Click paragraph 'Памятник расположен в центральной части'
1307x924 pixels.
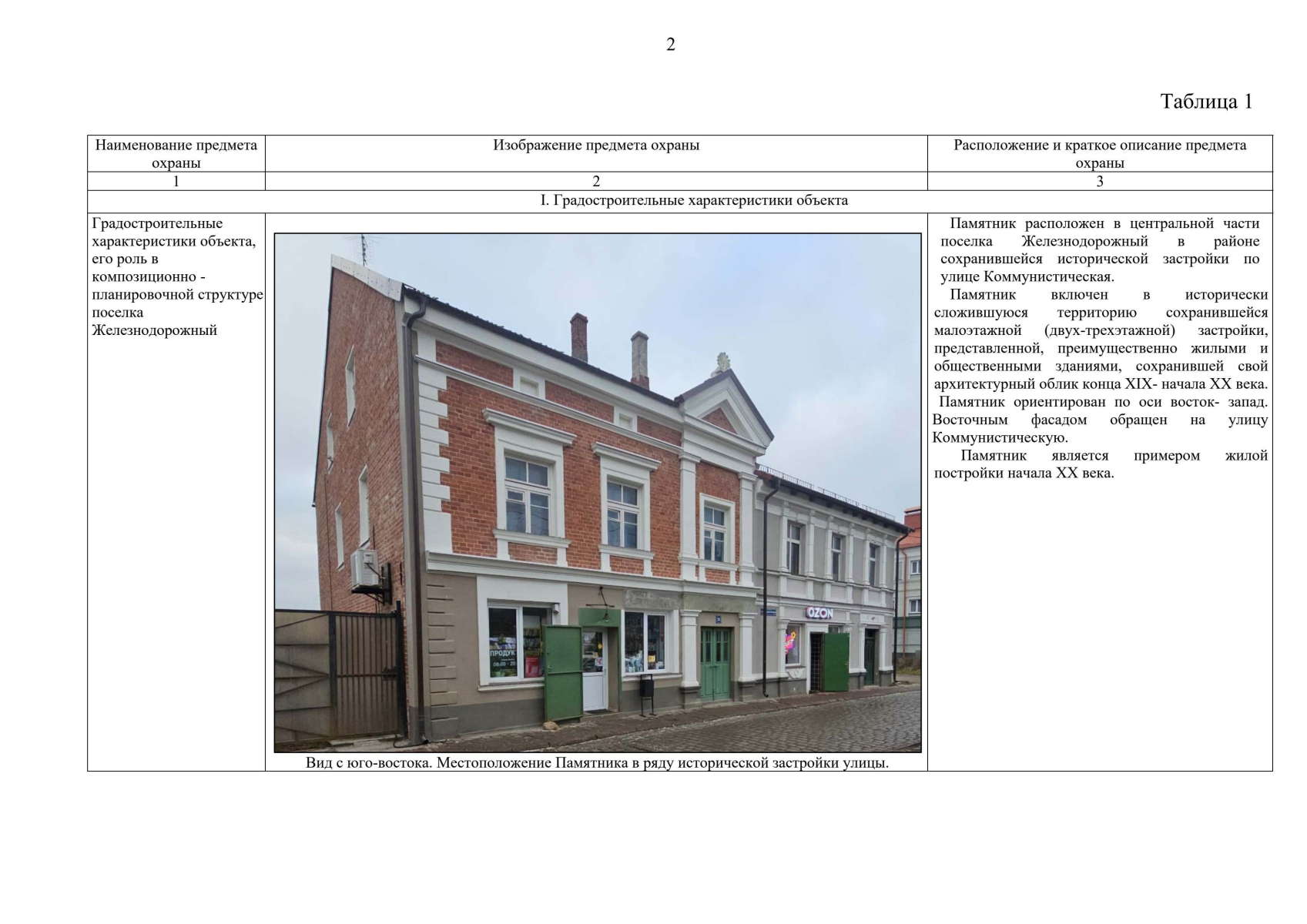tap(1104, 223)
